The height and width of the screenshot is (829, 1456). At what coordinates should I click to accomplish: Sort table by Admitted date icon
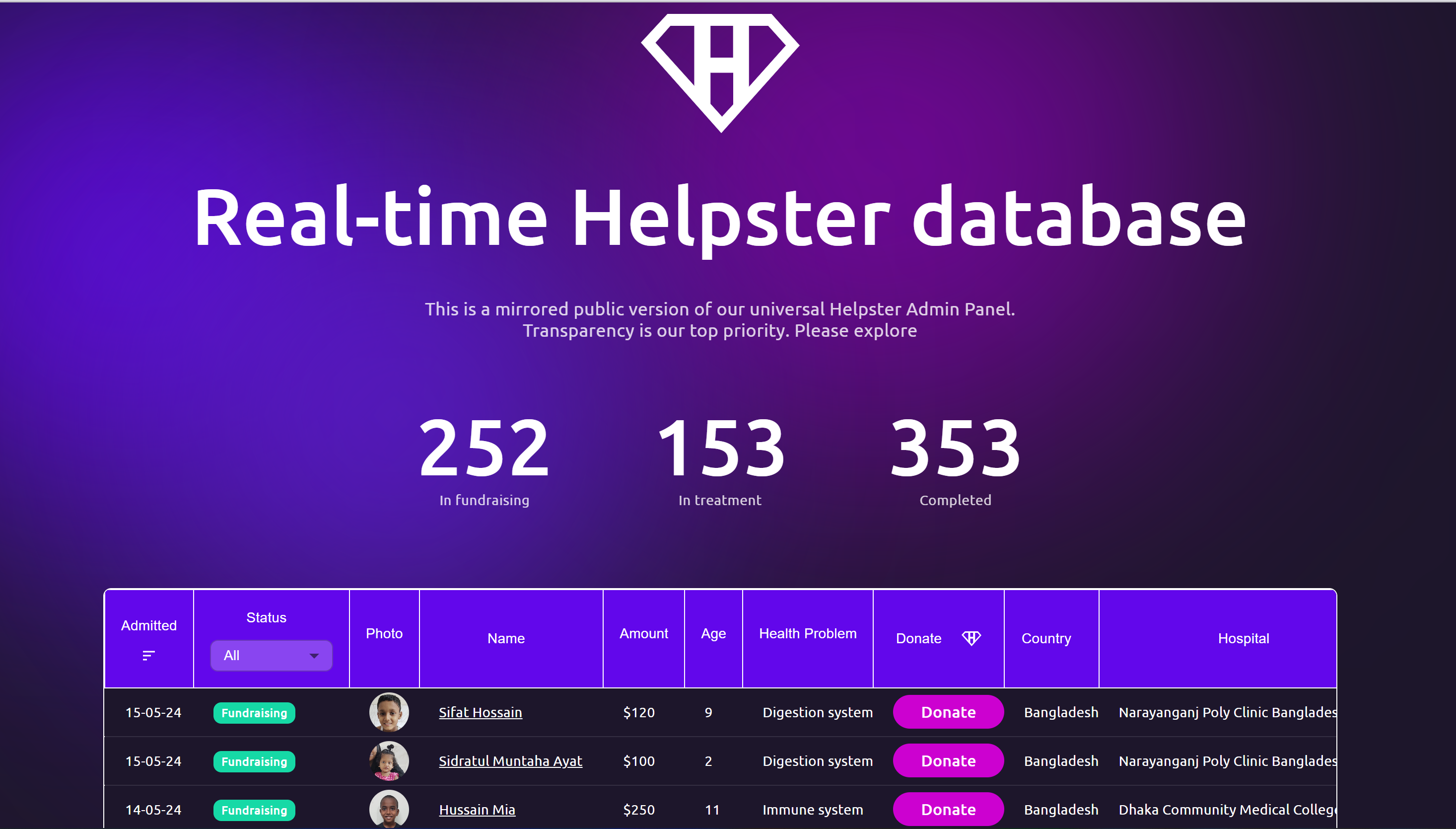(x=148, y=655)
